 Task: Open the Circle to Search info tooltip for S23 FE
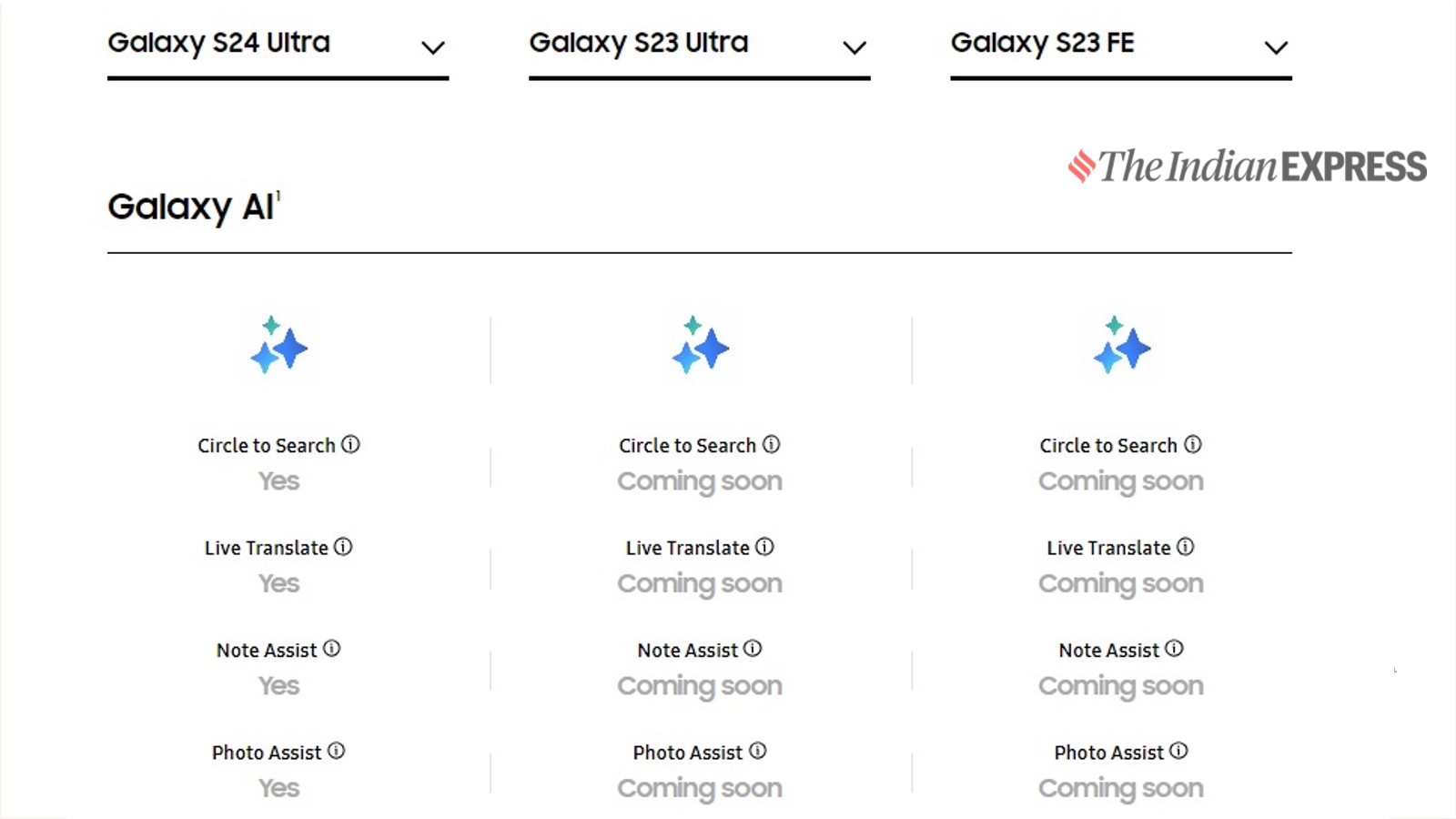pyautogui.click(x=1191, y=445)
